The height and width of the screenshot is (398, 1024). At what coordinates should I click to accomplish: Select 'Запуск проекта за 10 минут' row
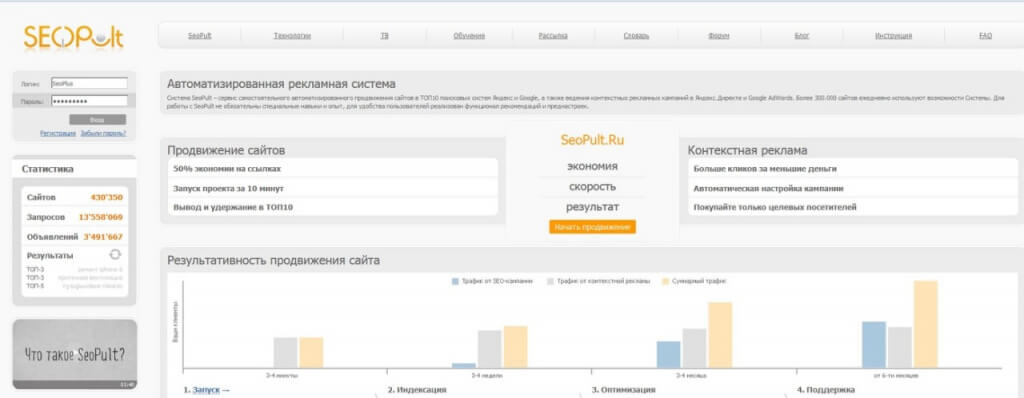(x=332, y=188)
